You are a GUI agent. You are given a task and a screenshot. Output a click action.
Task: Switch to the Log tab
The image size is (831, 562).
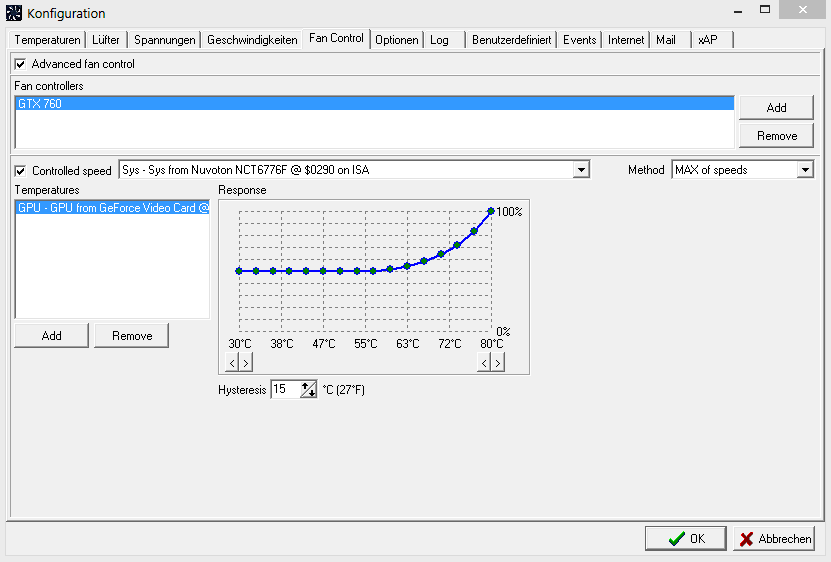point(444,40)
